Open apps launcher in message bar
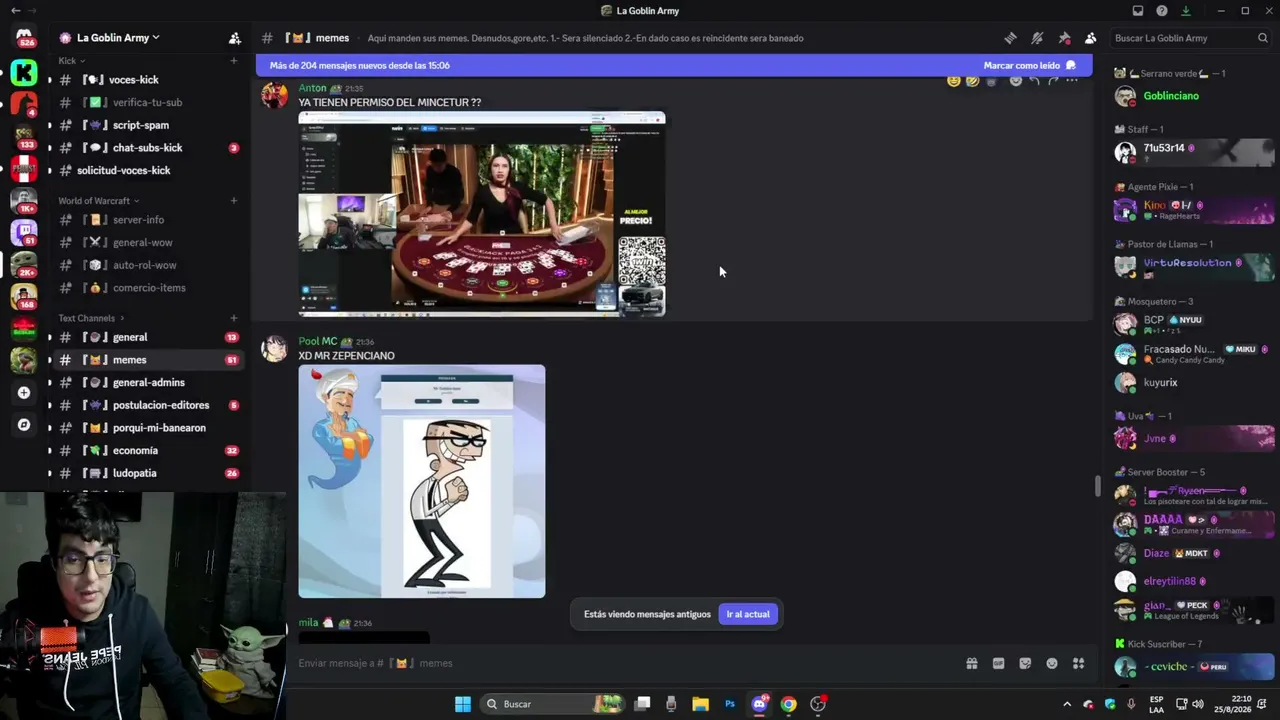Screen dimensions: 1280x720 tap(1078, 663)
